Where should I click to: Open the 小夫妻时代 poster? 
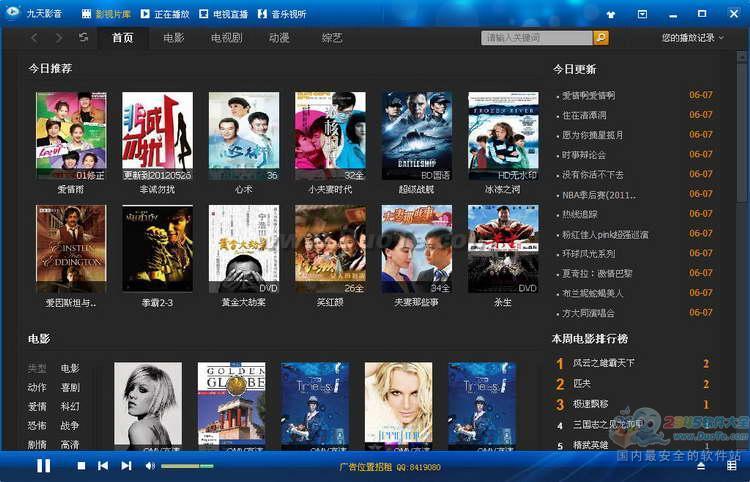331,136
